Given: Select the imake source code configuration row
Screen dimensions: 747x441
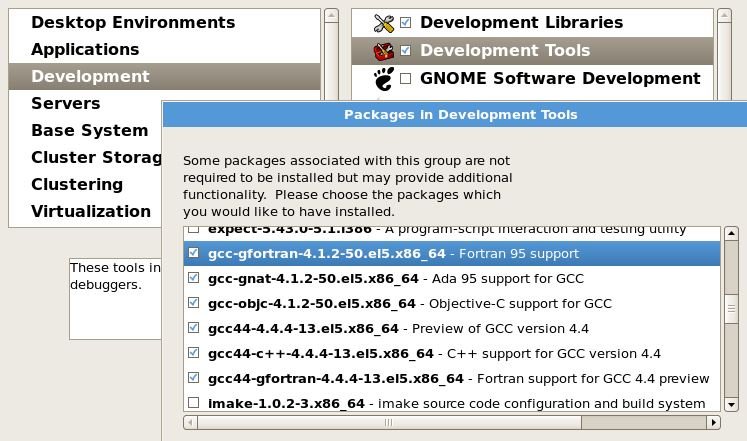Looking at the screenshot, I should pos(452,403).
